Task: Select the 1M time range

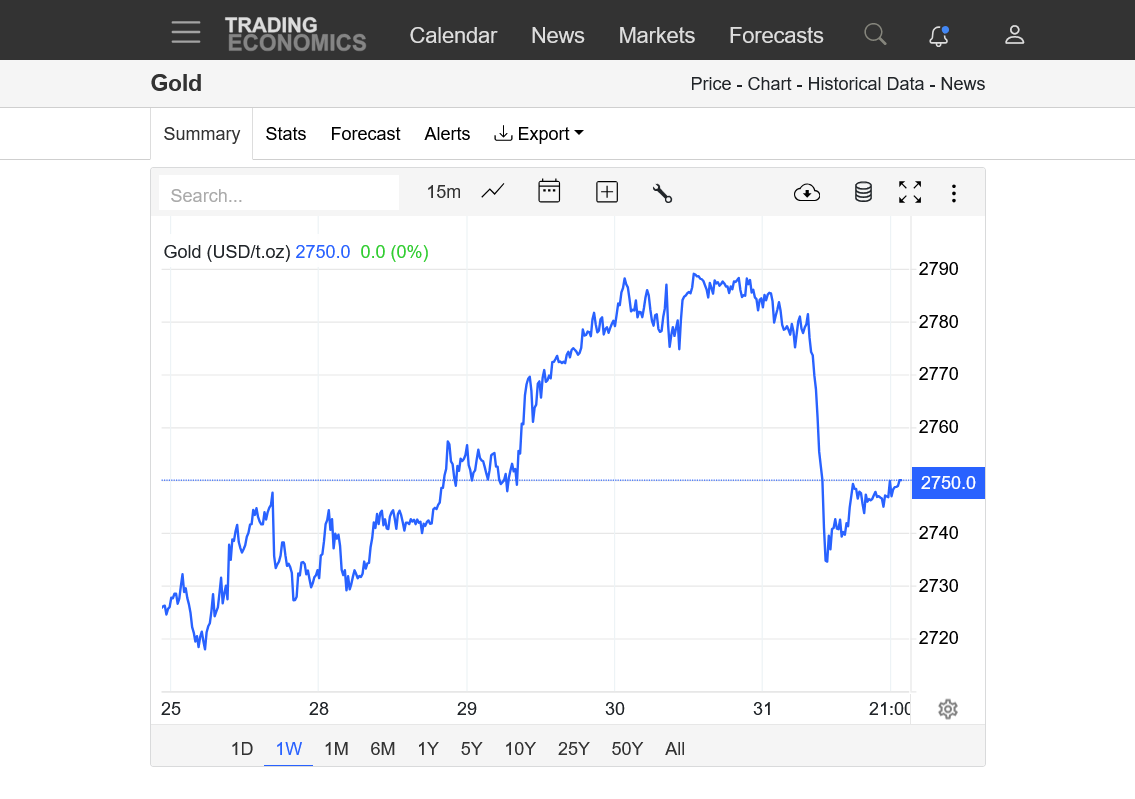Action: tap(336, 749)
